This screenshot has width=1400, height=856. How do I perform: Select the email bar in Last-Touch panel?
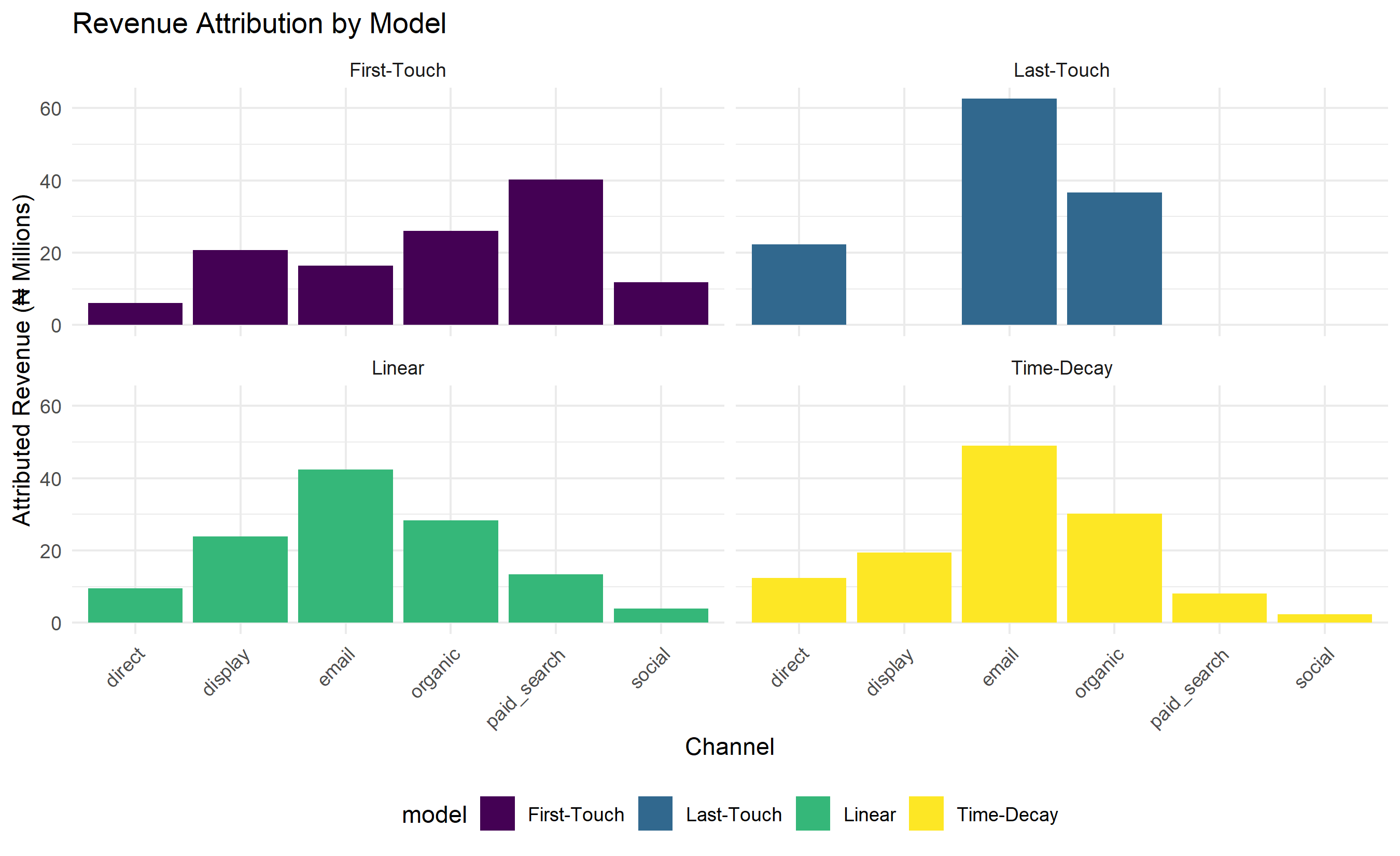coord(1009,212)
